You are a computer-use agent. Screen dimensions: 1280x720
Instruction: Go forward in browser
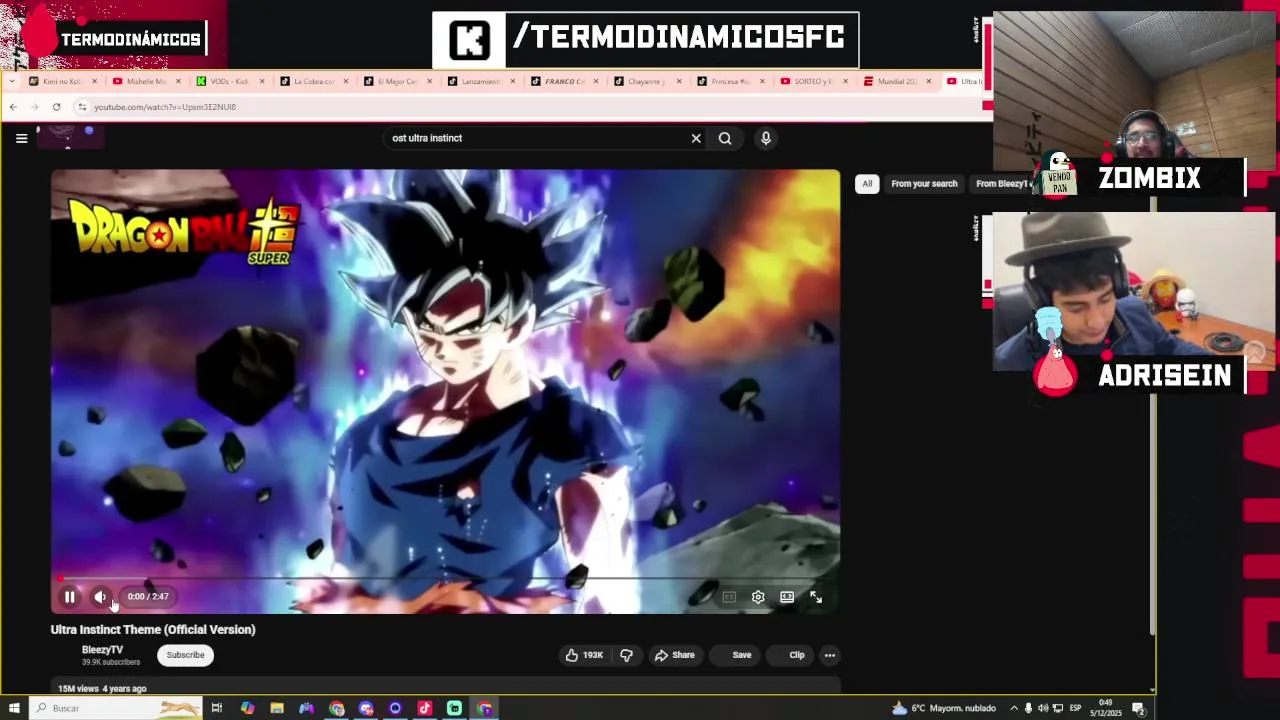[34, 107]
